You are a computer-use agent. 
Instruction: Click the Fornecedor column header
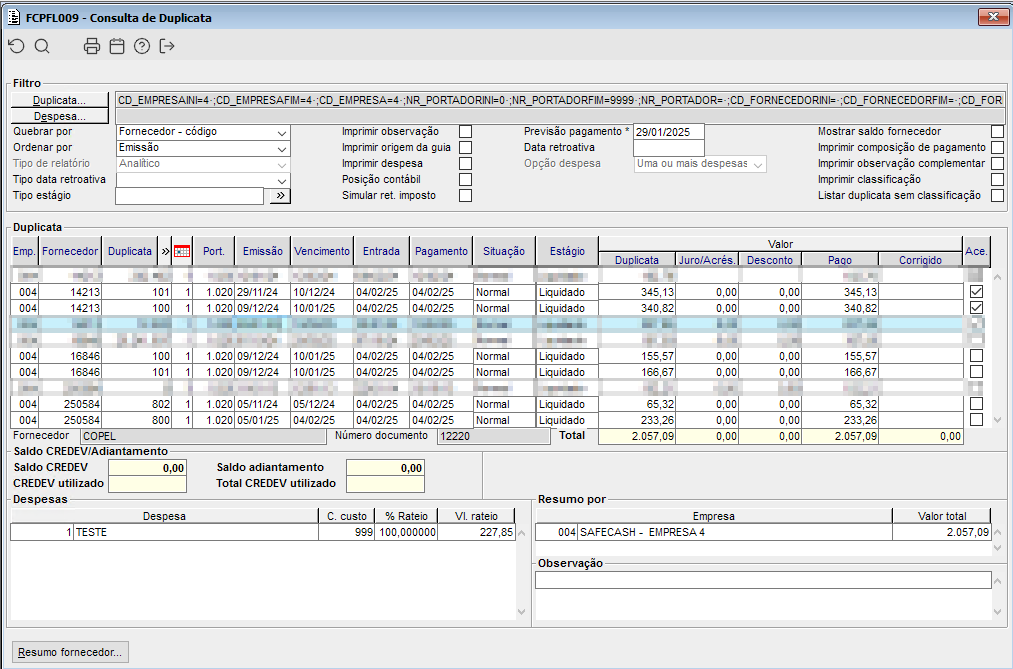[71, 252]
